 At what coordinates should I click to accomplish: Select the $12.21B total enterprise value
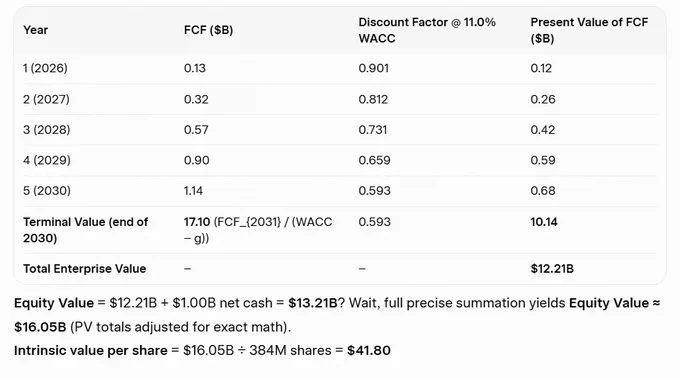pyautogui.click(x=552, y=268)
